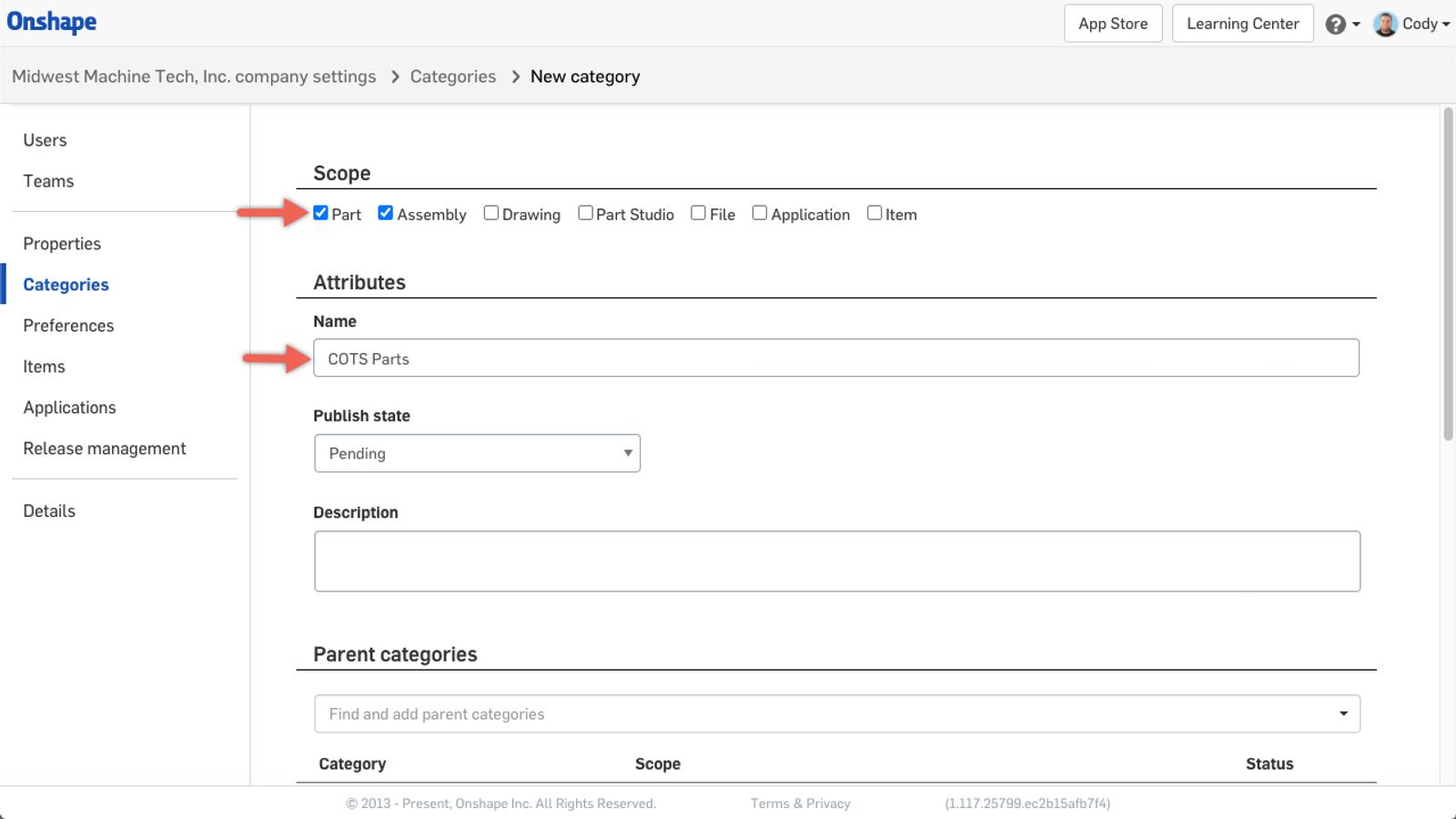Open the help question mark menu
The width and height of the screenshot is (1456, 819).
(1336, 25)
